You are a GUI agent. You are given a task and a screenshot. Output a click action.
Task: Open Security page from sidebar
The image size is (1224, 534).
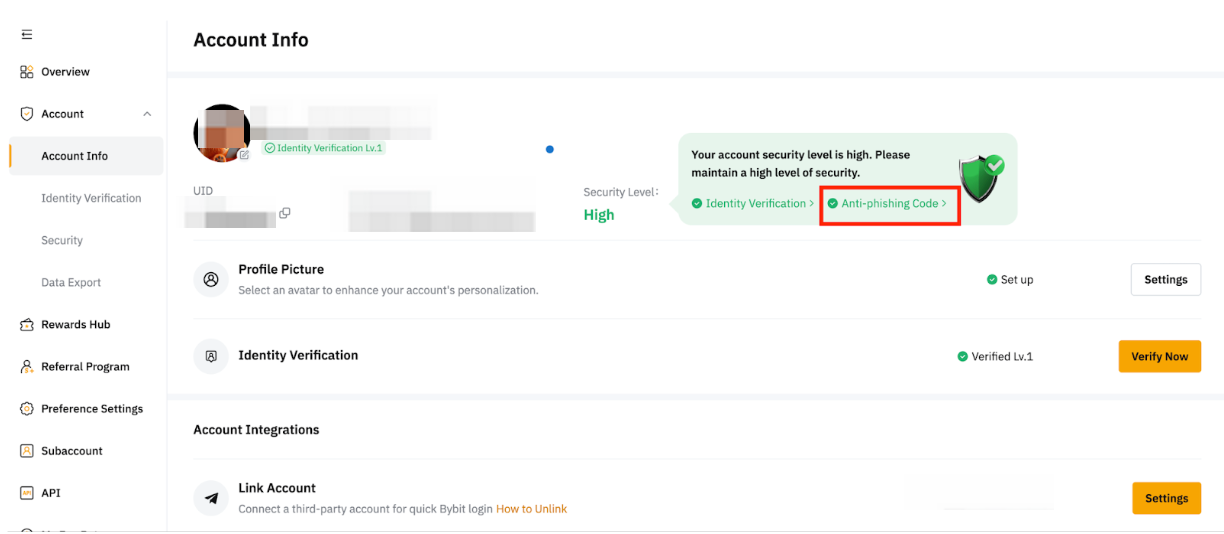point(62,240)
